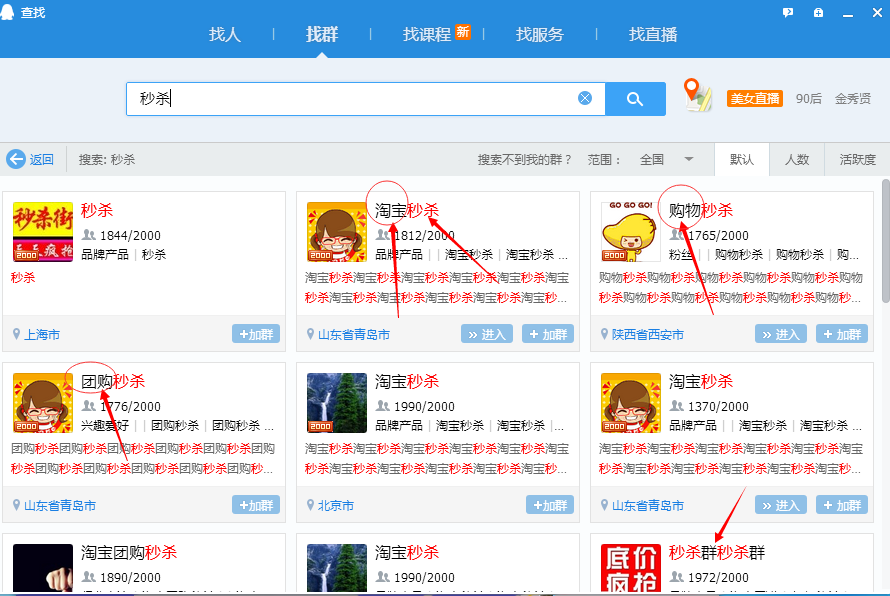
Task: Open the 秒杀群秒杀群 group title
Action: [717, 552]
